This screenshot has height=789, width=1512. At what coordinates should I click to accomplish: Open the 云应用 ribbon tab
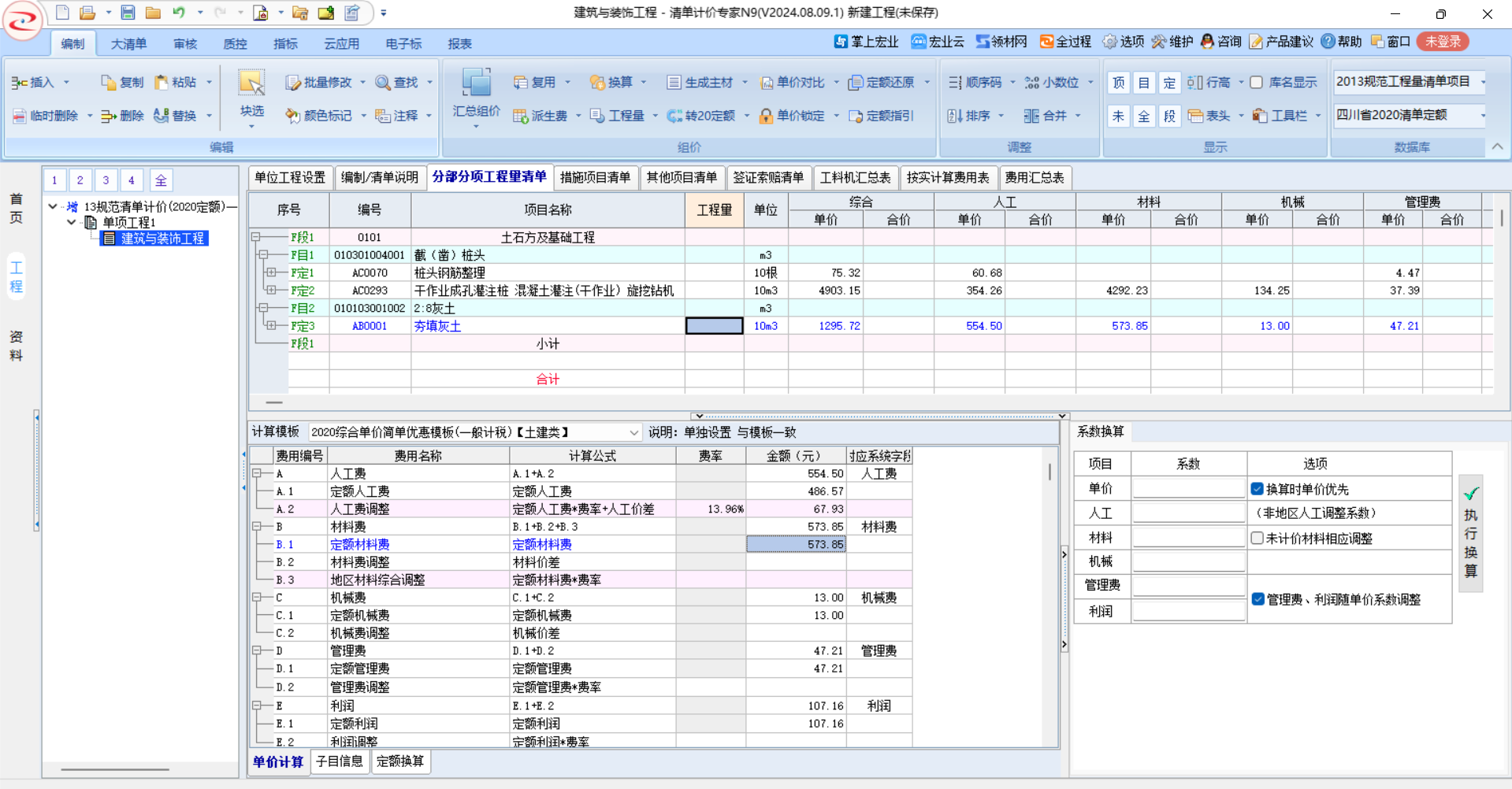point(341,44)
